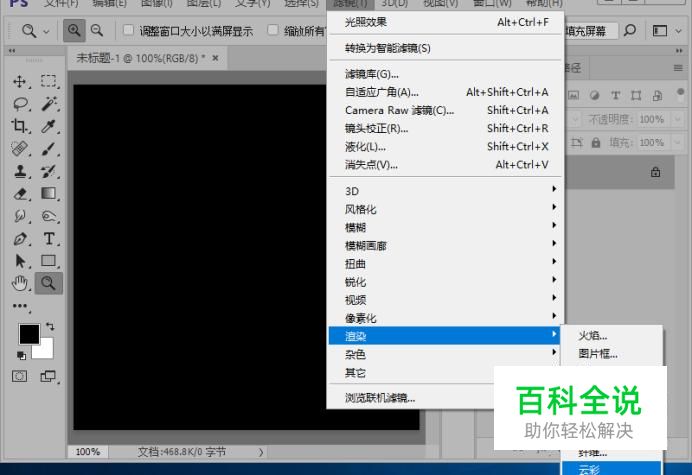Select the Zoom tool in the toolbox
This screenshot has height=475, width=692.
click(x=49, y=283)
